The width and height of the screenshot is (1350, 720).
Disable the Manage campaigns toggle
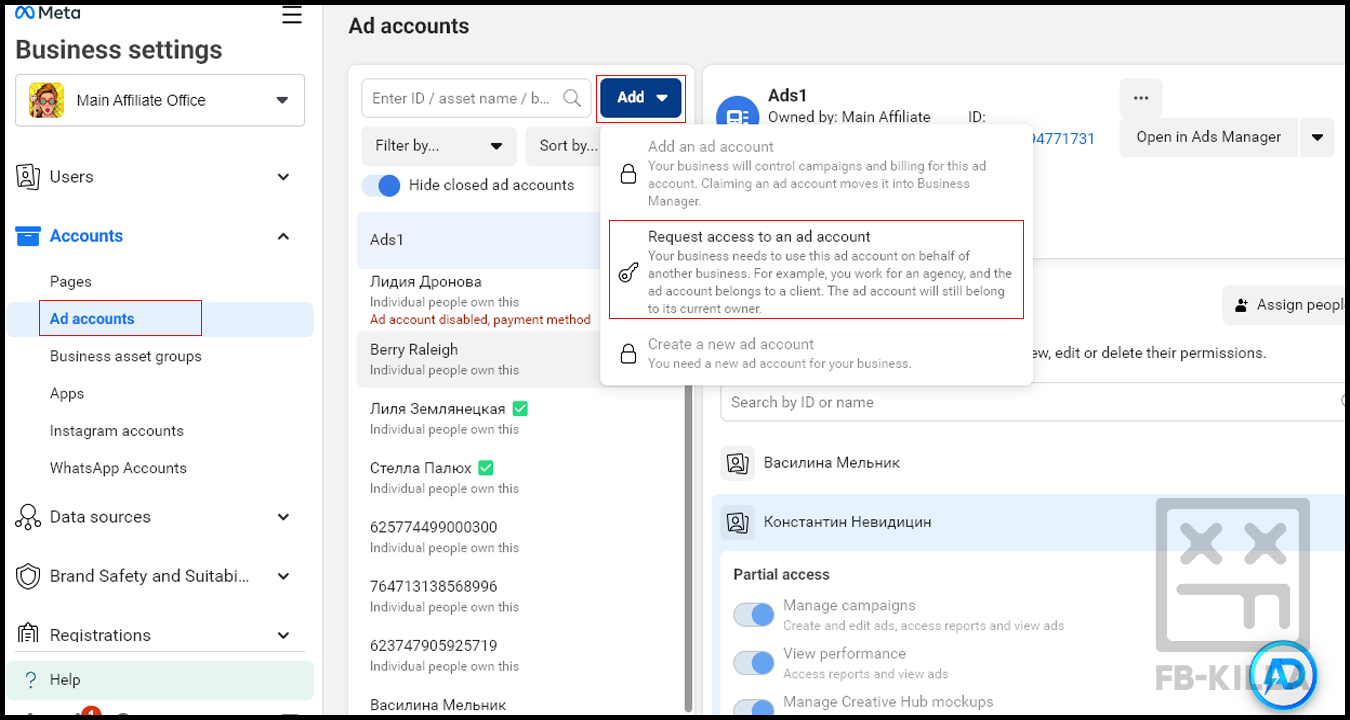coord(754,614)
